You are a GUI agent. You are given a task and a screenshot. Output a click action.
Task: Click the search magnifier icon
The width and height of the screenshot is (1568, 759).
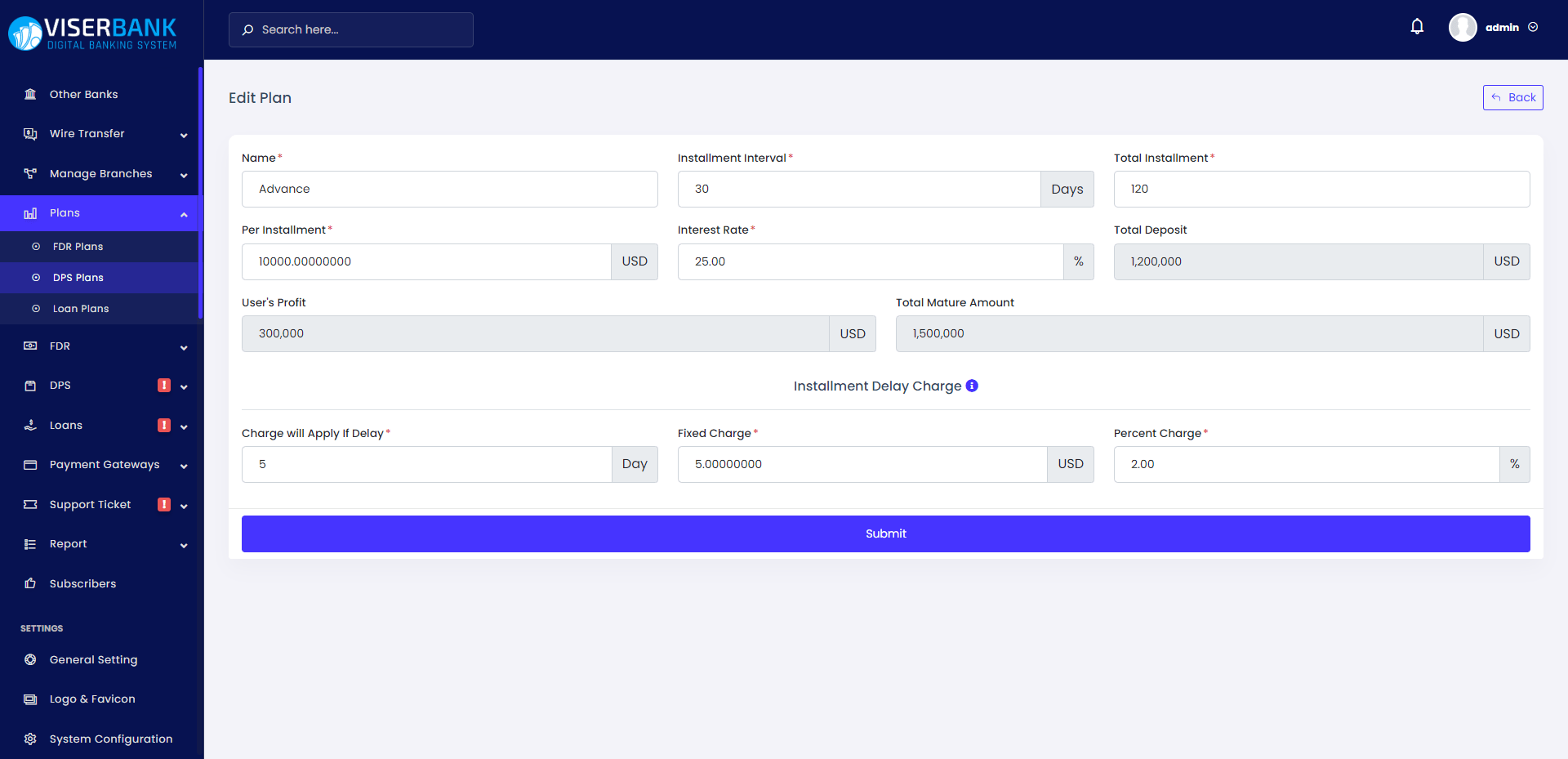(x=248, y=29)
